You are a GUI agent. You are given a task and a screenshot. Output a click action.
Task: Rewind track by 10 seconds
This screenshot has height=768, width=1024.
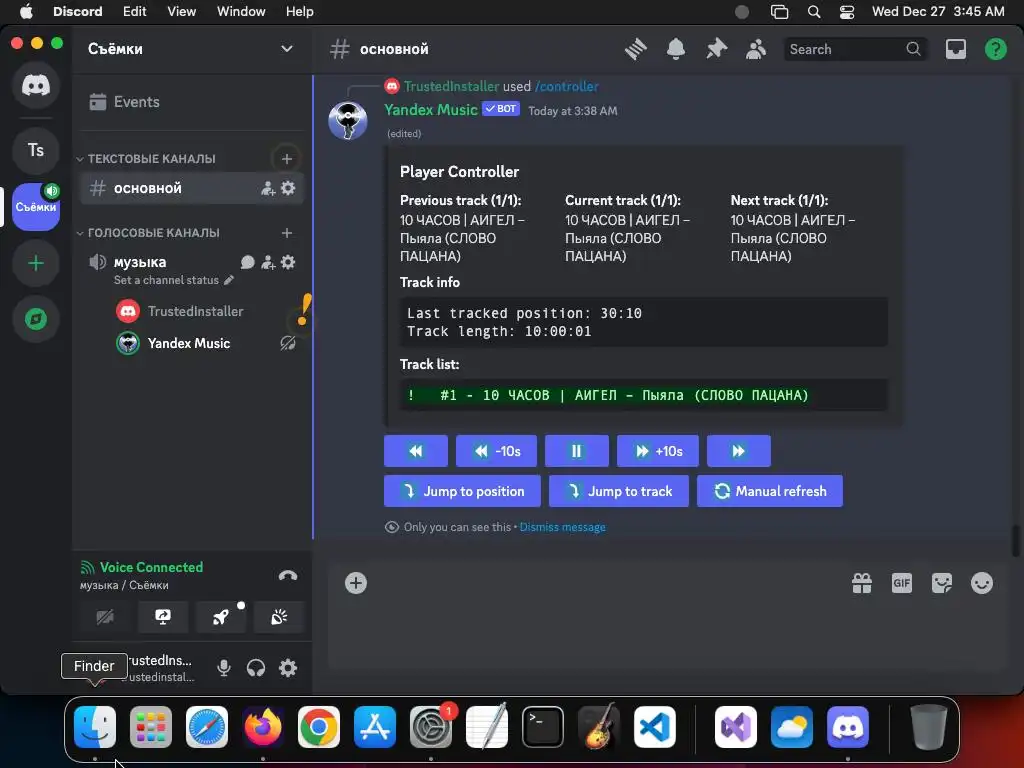pyautogui.click(x=496, y=451)
